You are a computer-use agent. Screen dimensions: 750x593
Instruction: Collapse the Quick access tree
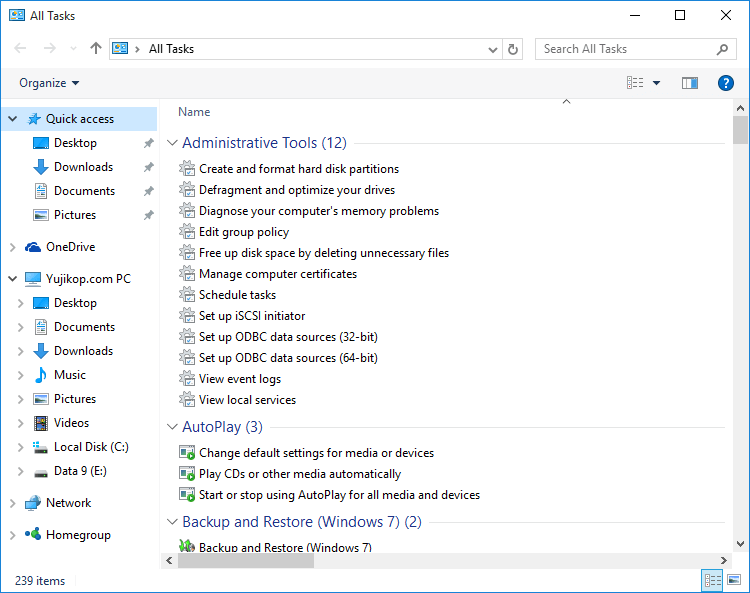click(x=13, y=119)
